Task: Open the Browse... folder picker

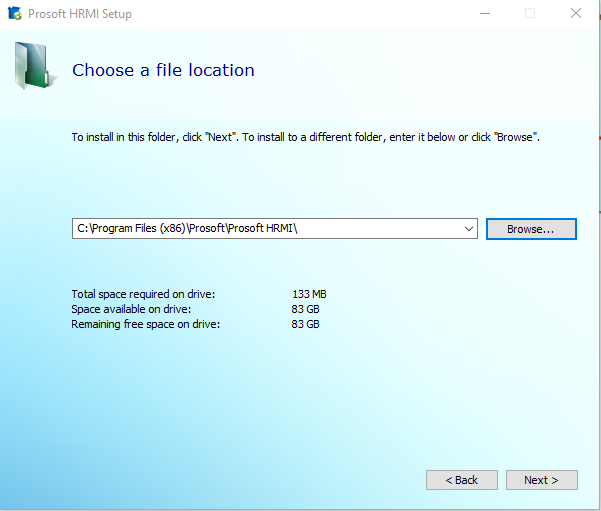Action: (x=531, y=229)
